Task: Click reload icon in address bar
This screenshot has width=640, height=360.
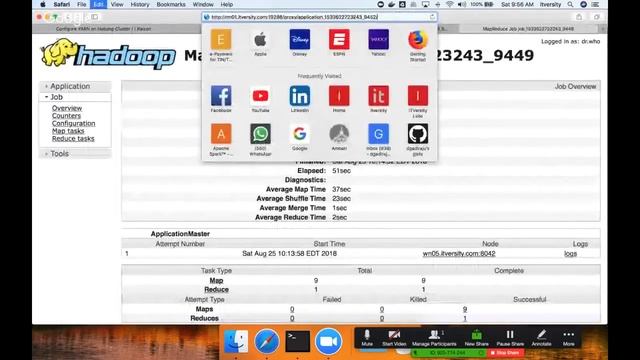Action: [x=432, y=17]
